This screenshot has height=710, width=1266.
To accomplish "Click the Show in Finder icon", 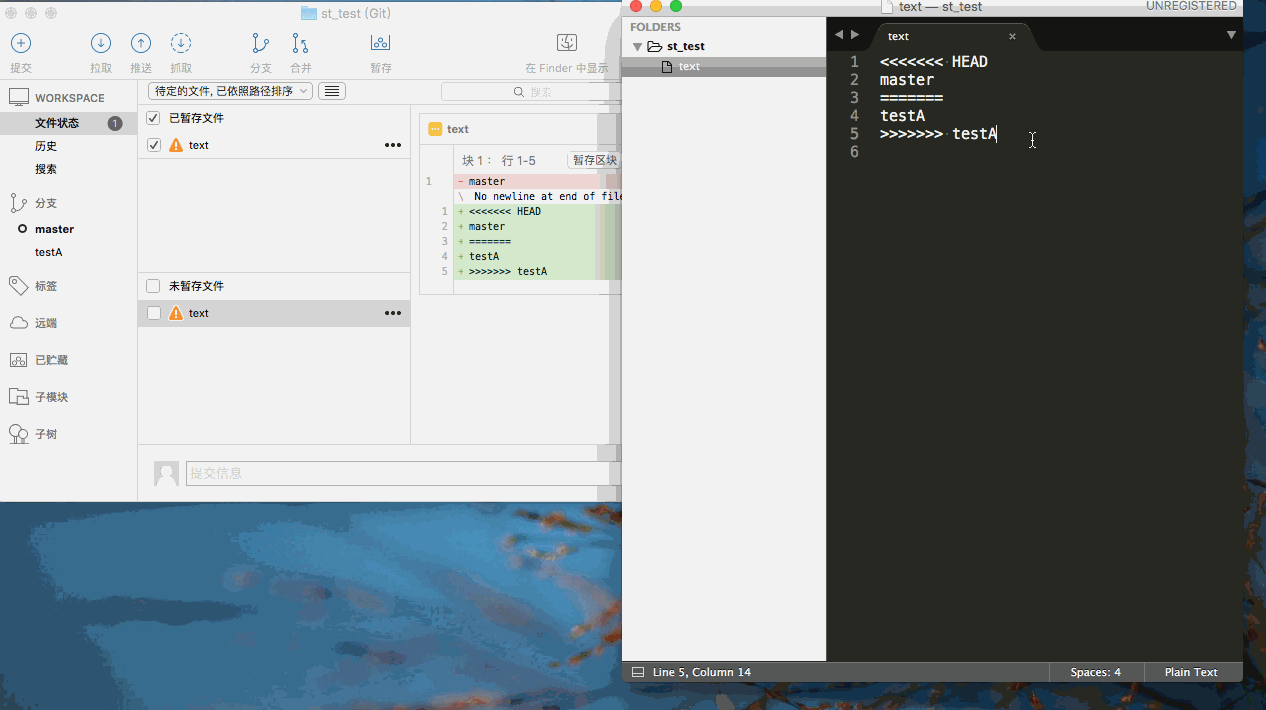I will [x=567, y=43].
